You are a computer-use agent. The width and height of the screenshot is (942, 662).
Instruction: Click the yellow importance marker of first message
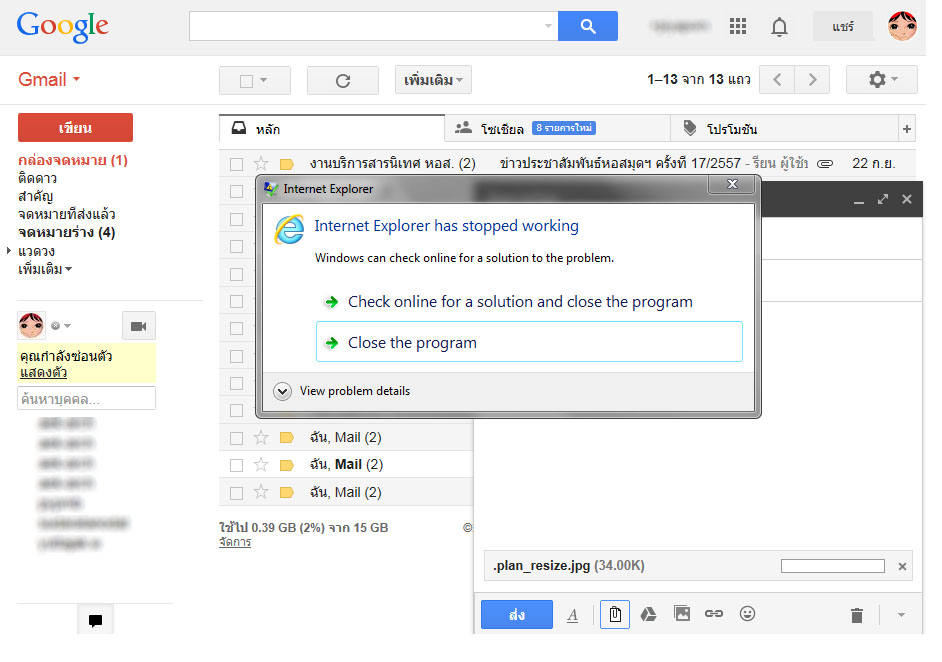[287, 164]
